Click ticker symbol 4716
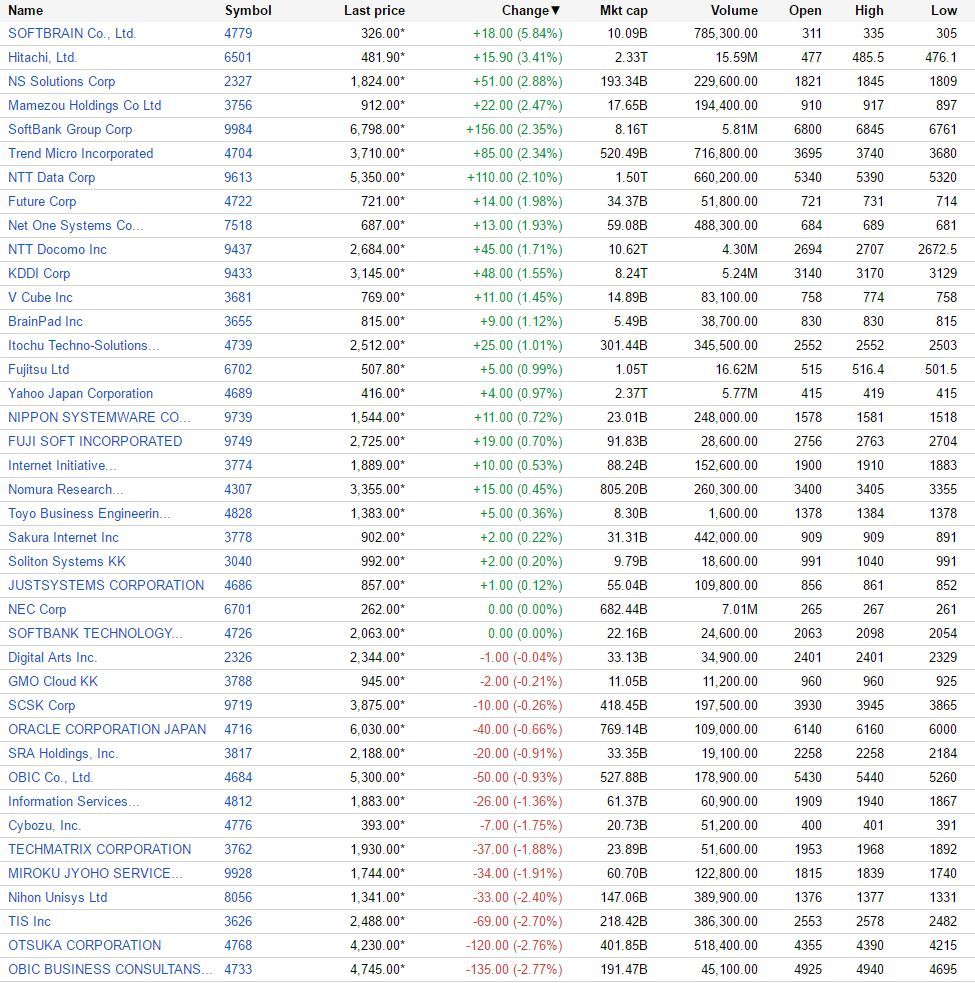The width and height of the screenshot is (975, 983). point(238,730)
